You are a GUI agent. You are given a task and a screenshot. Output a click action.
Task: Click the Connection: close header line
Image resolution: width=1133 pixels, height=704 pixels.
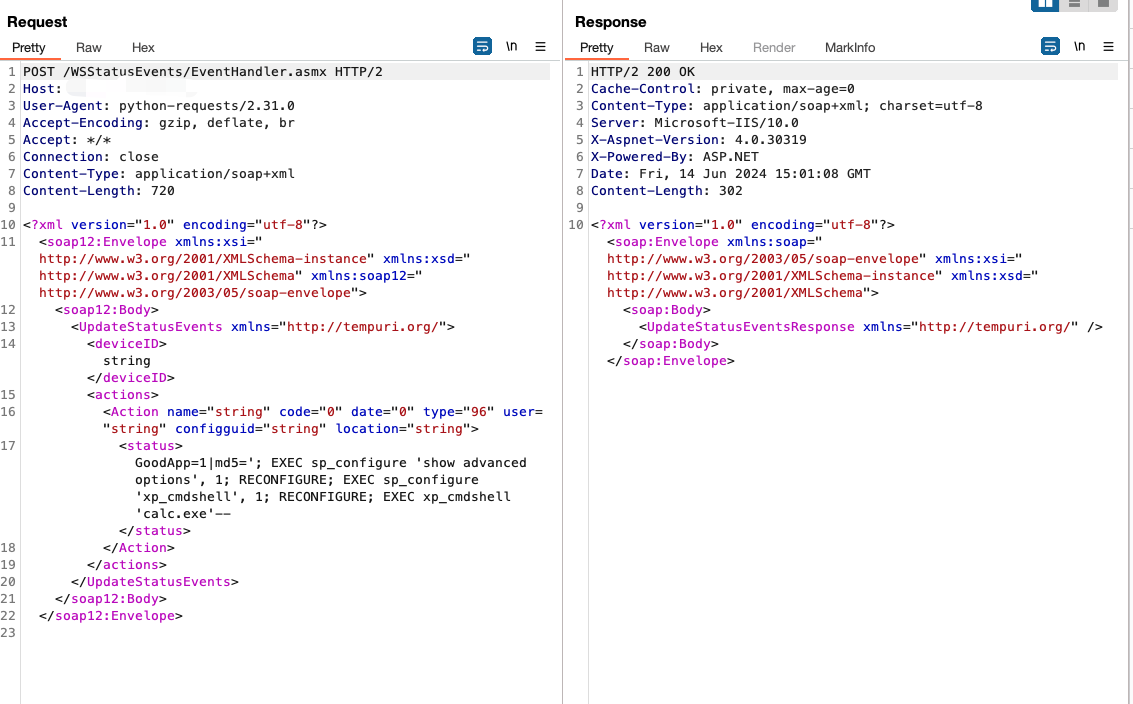91,157
